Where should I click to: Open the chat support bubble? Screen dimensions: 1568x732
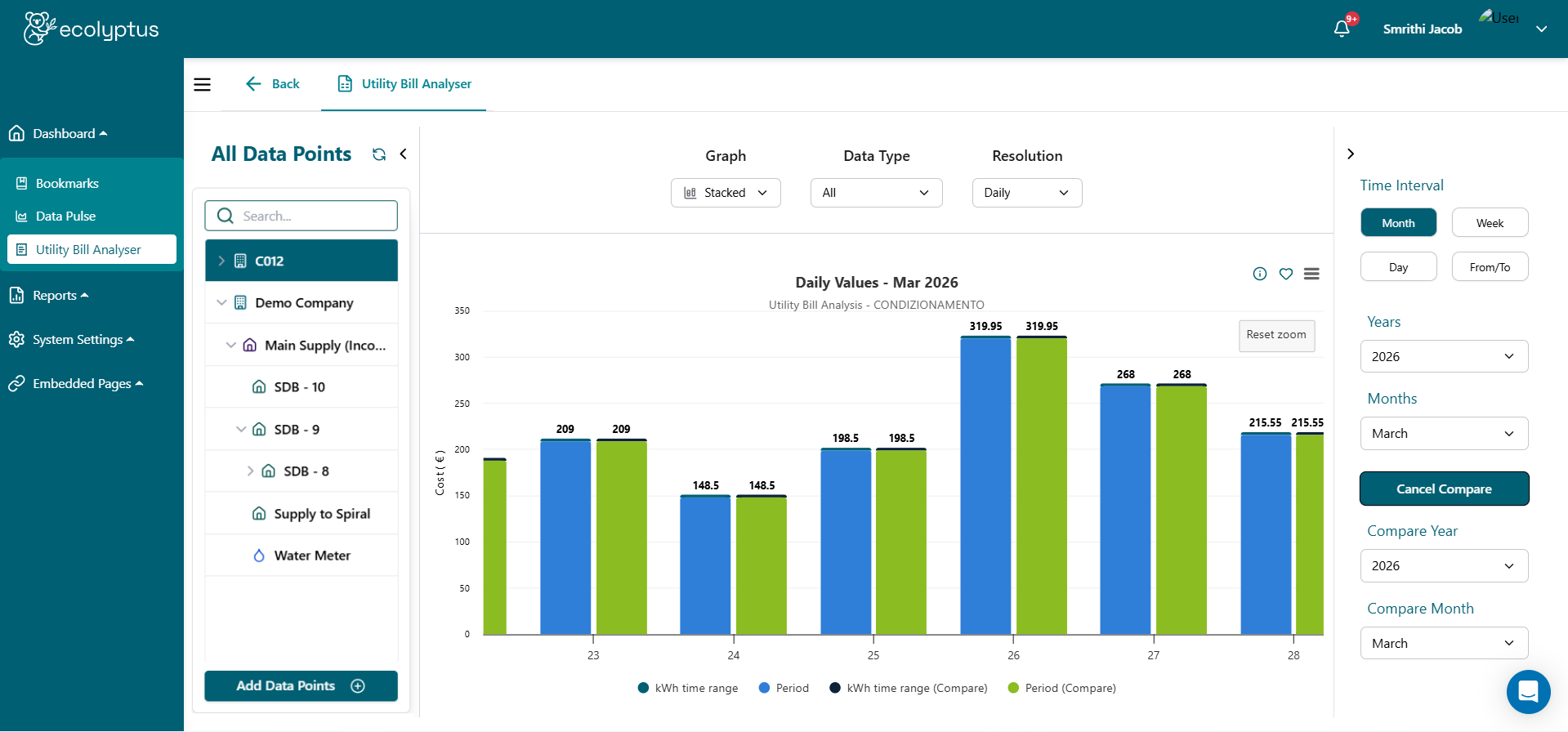point(1528,691)
